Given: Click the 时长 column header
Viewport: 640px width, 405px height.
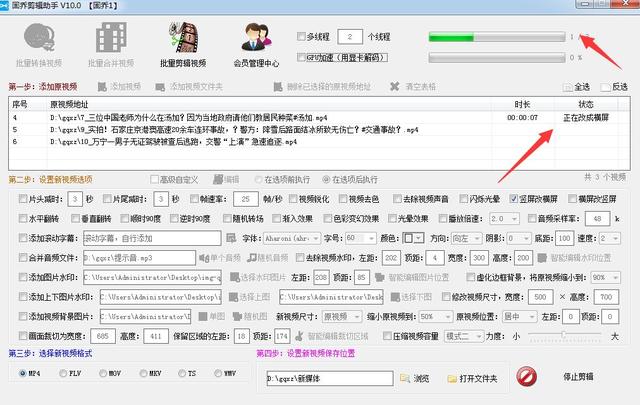Looking at the screenshot, I should [523, 104].
